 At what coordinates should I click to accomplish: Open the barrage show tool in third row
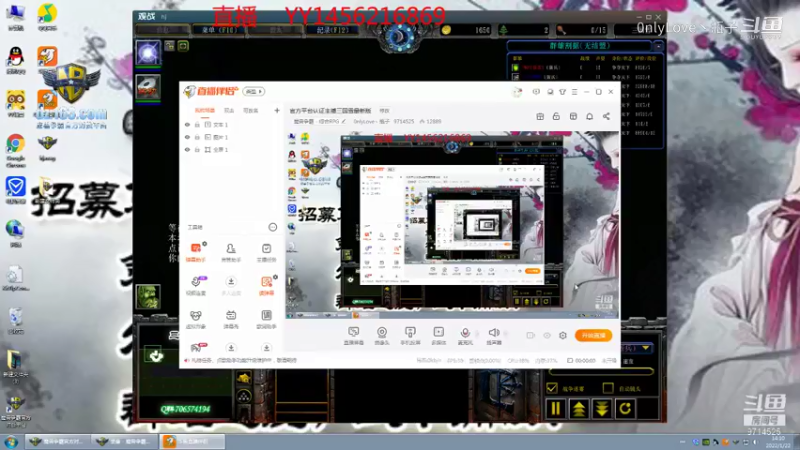231,319
